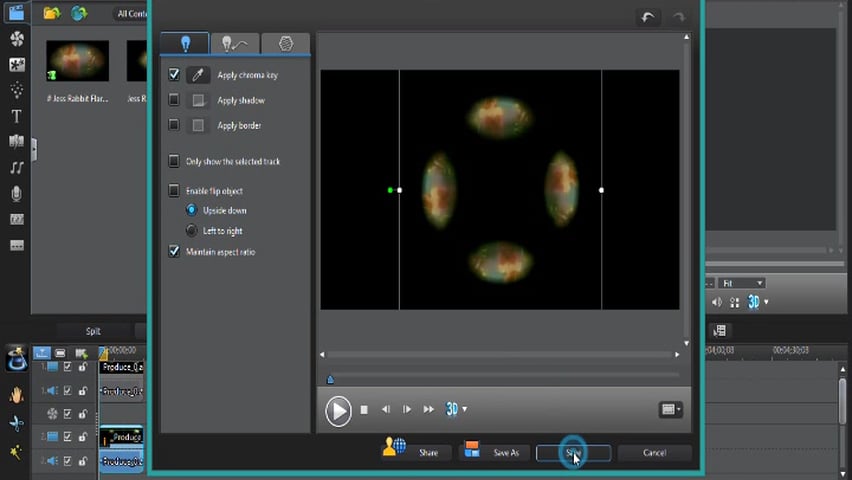The height and width of the screenshot is (480, 852).
Task: Click the Cancel button
Action: (654, 452)
